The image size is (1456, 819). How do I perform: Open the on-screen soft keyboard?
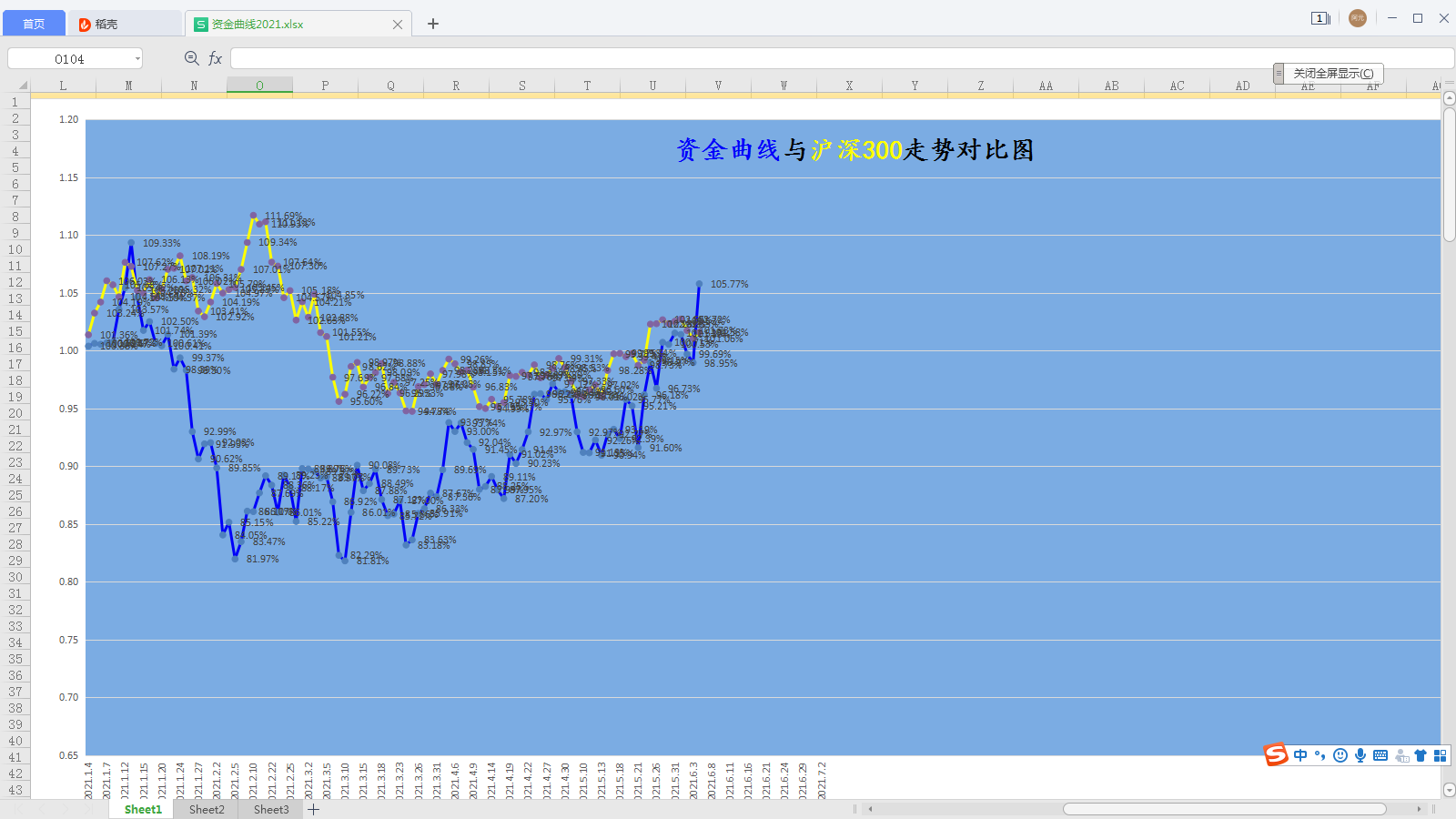point(1381,755)
